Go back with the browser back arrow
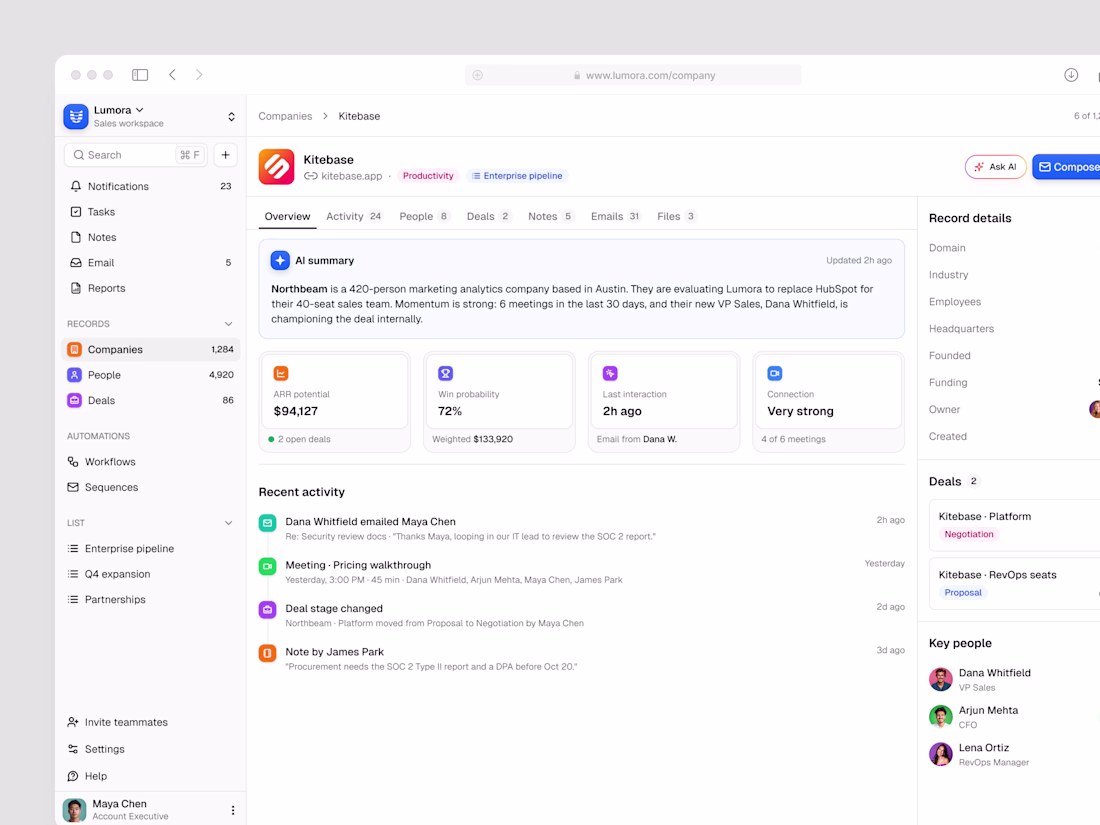Viewport: 1100px width, 825px height. 173,75
